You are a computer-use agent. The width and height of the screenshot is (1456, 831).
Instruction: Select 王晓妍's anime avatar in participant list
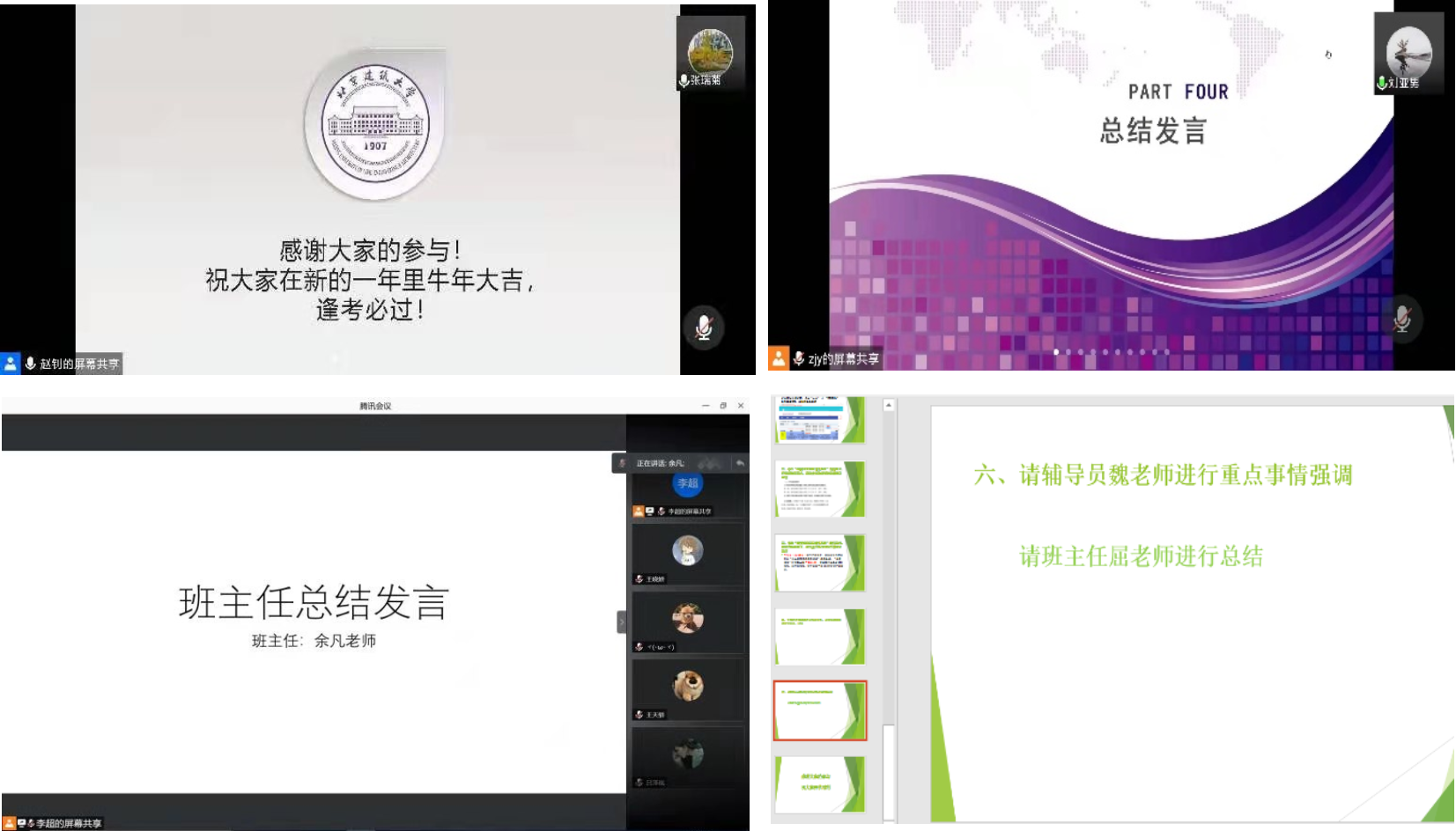pyautogui.click(x=688, y=551)
